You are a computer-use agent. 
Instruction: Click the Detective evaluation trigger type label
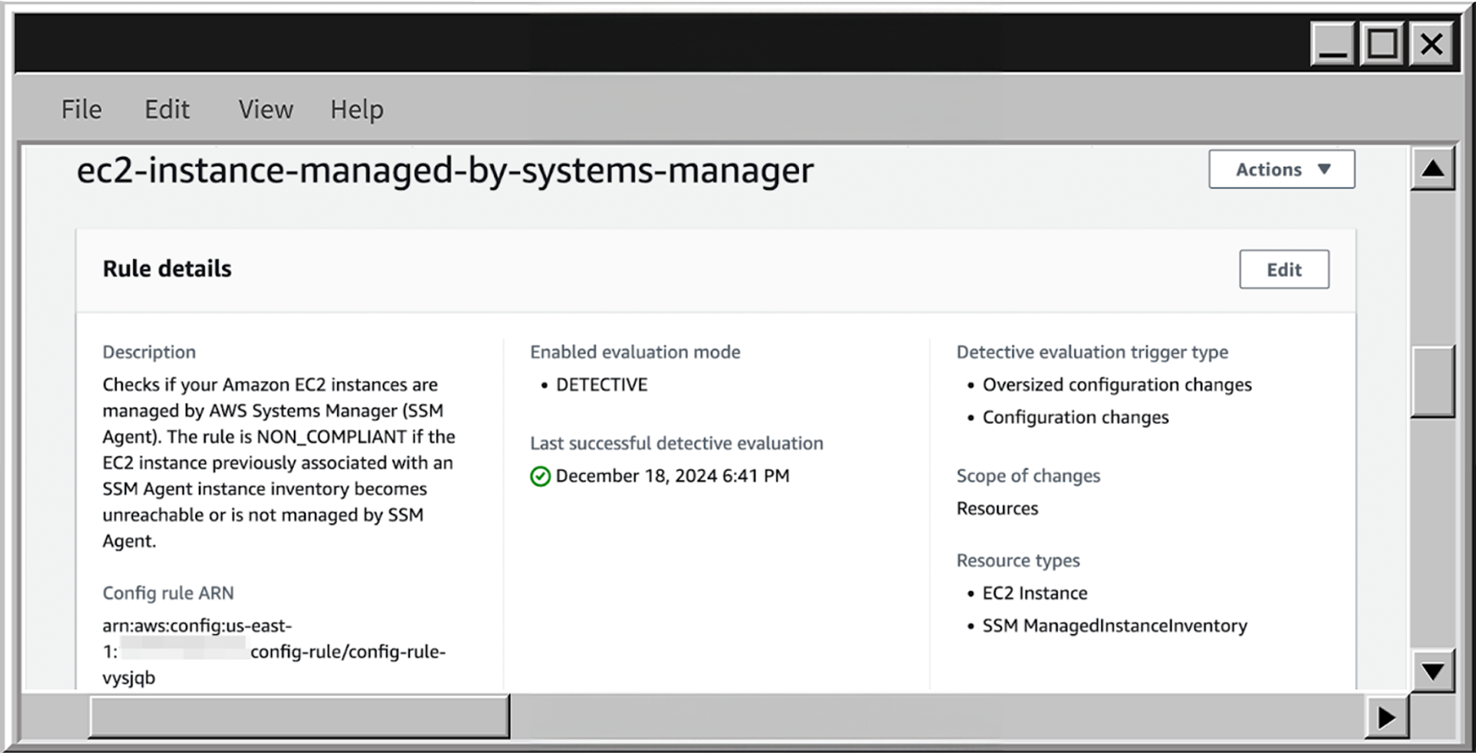click(x=1092, y=352)
